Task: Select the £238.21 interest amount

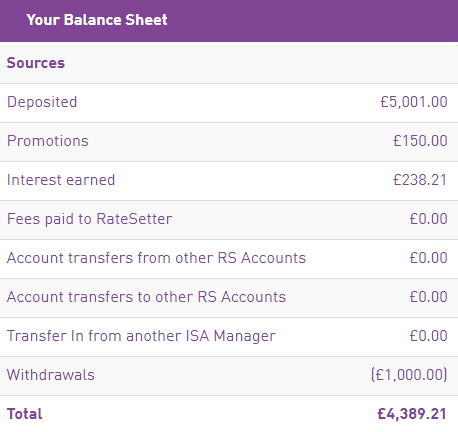Action: [x=420, y=180]
